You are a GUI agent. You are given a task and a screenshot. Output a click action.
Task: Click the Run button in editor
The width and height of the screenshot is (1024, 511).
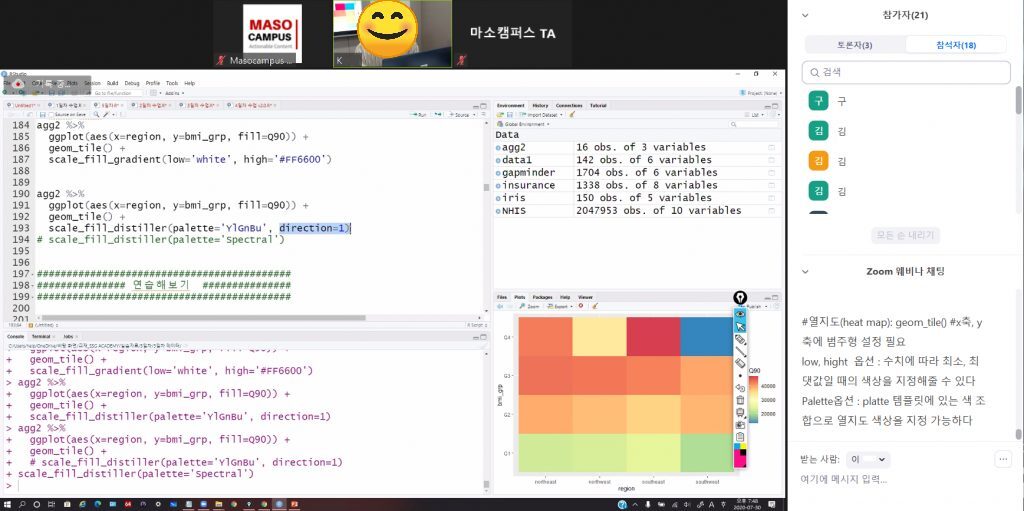[421, 115]
